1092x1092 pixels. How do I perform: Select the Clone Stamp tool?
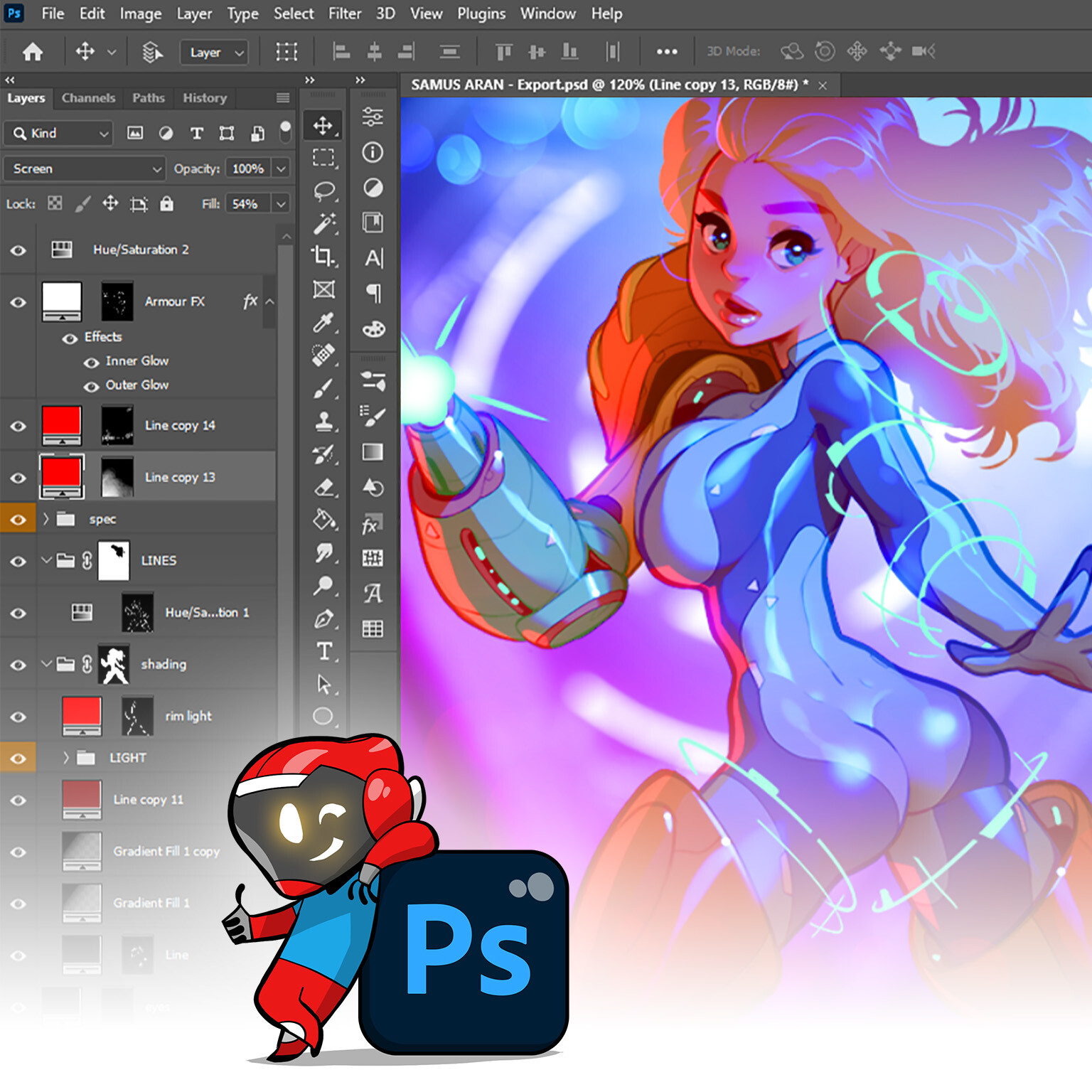coord(323,422)
